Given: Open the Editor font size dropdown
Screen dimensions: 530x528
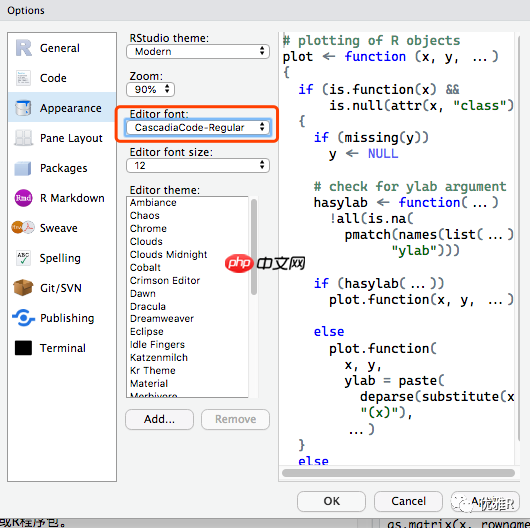Looking at the screenshot, I should point(198,165).
